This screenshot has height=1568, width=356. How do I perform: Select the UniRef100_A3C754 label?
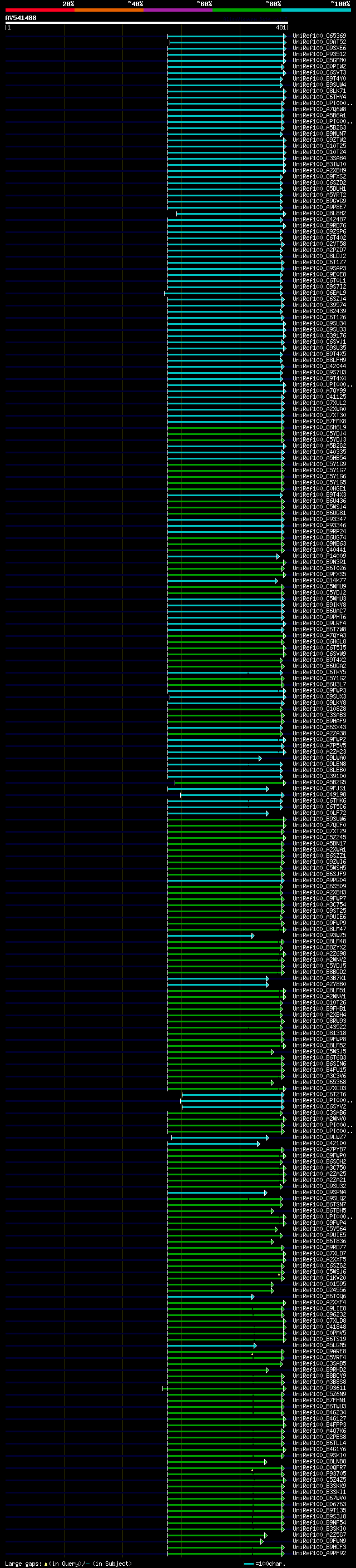[x=319, y=905]
